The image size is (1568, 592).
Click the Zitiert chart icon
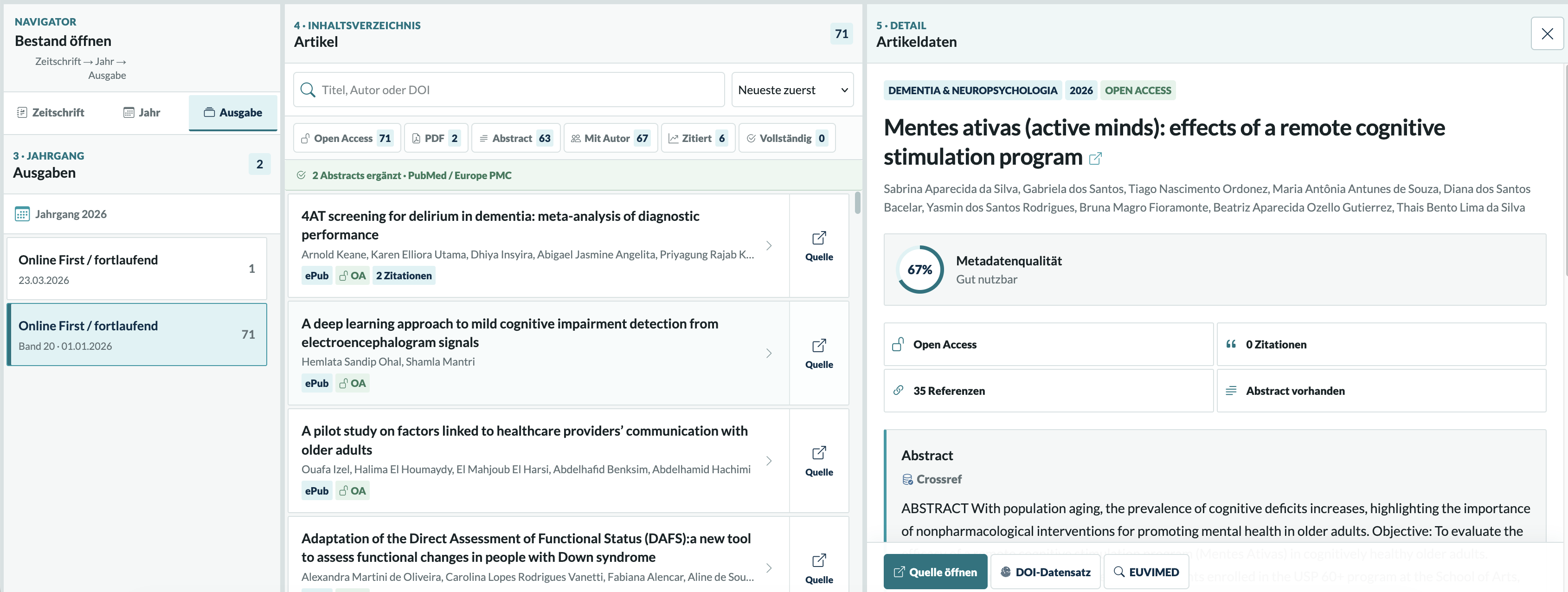673,139
